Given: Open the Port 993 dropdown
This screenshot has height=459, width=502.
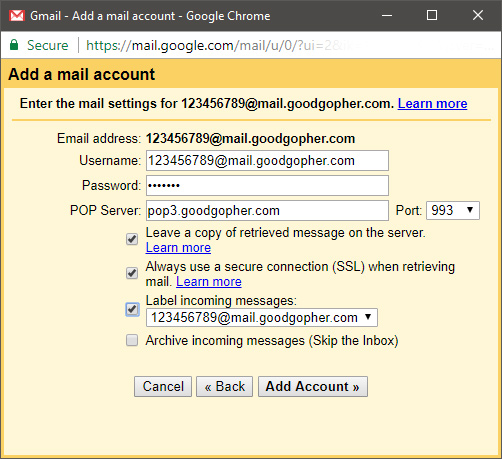Looking at the screenshot, I should coord(453,210).
